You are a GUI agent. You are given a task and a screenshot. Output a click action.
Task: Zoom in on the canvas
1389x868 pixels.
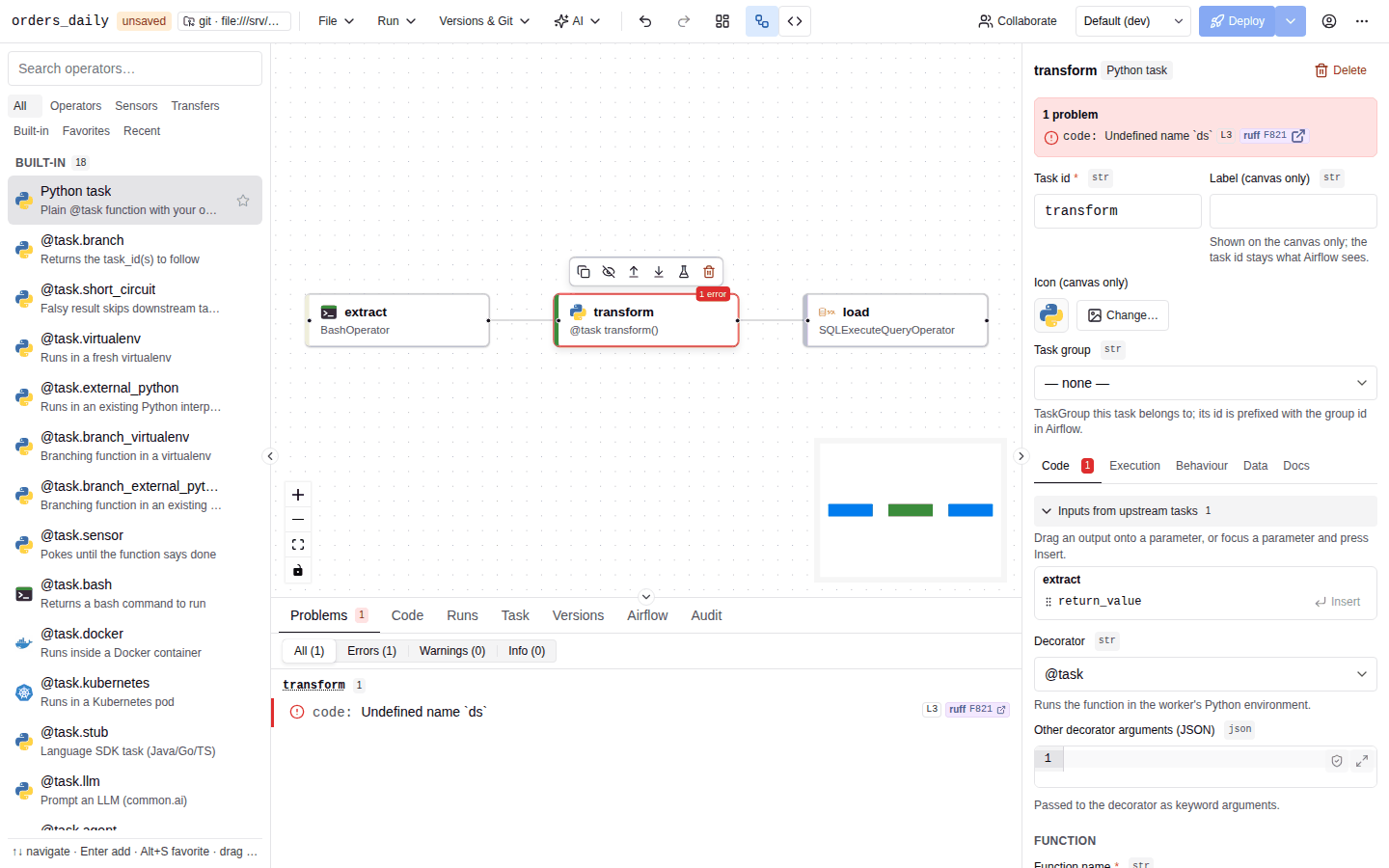298,495
